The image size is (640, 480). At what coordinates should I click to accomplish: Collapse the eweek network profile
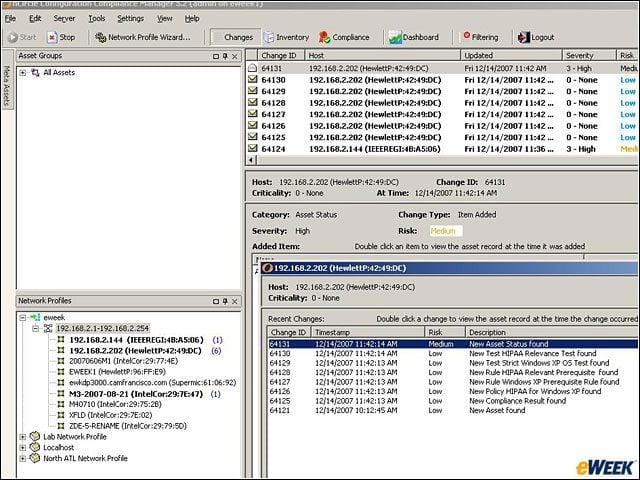point(23,318)
